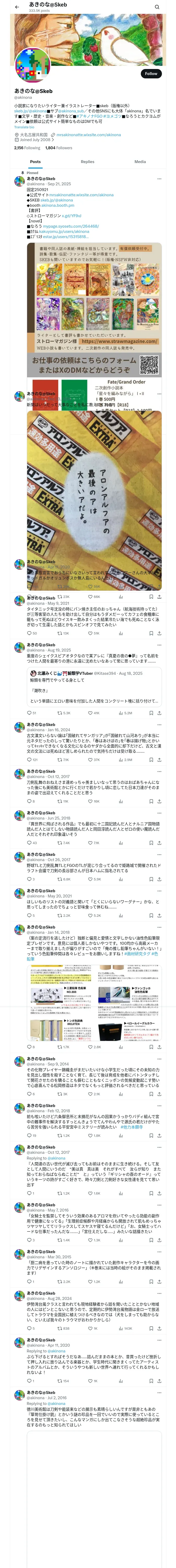Switch to the Replies tab

[x=87, y=162]
